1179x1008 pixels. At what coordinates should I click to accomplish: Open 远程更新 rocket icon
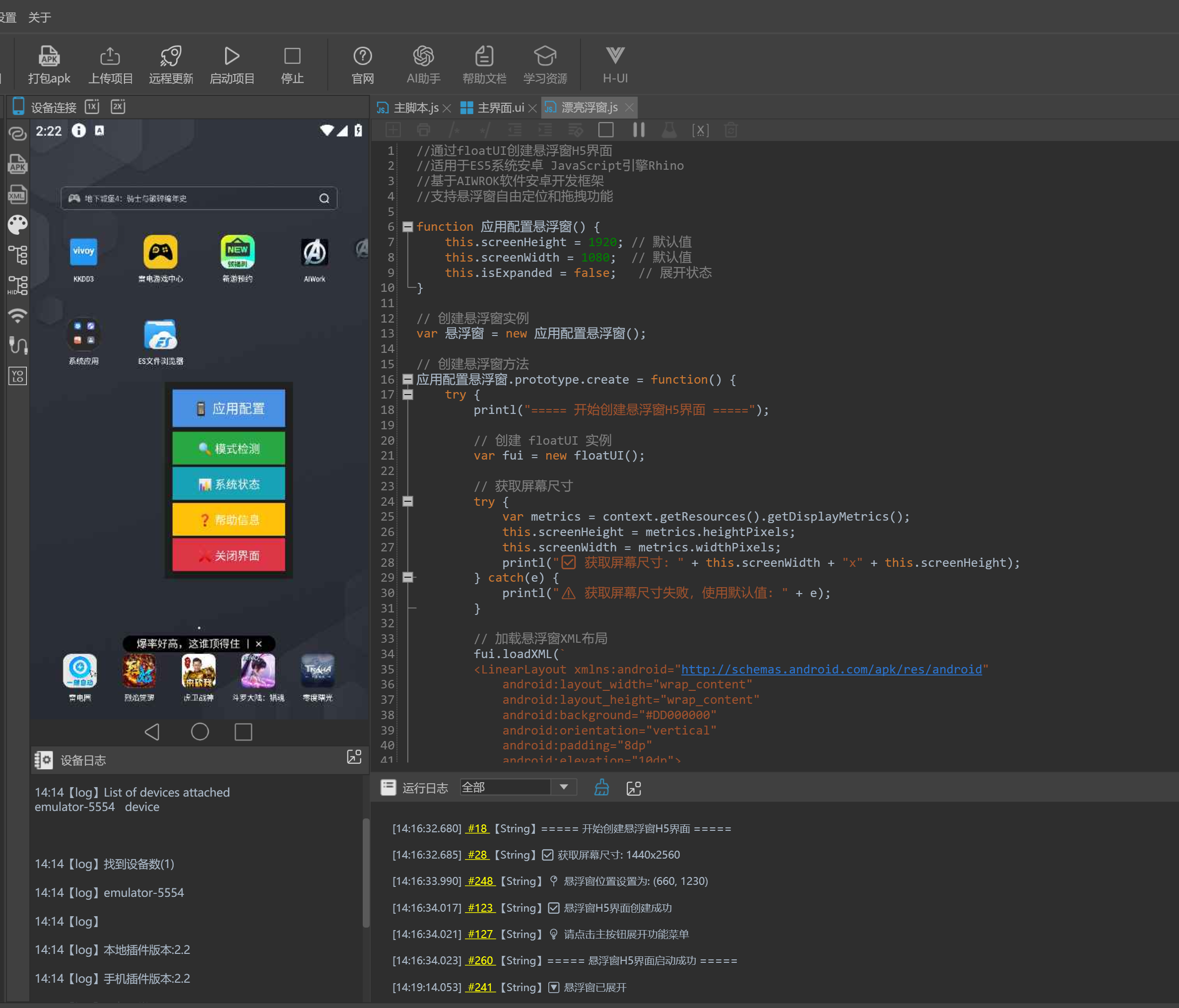(171, 57)
